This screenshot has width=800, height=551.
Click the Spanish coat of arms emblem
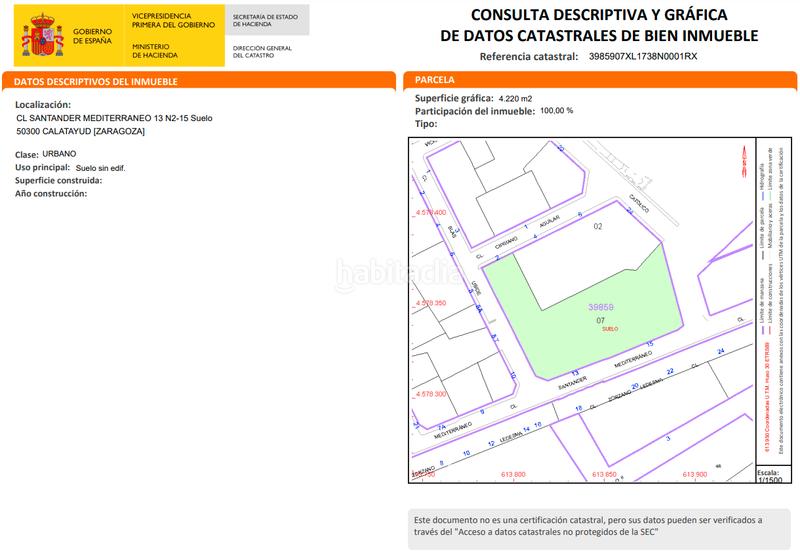(41, 37)
